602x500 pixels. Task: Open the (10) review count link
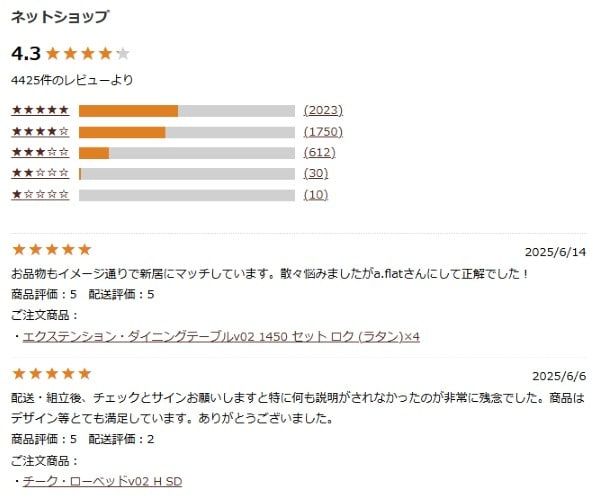[x=316, y=195]
